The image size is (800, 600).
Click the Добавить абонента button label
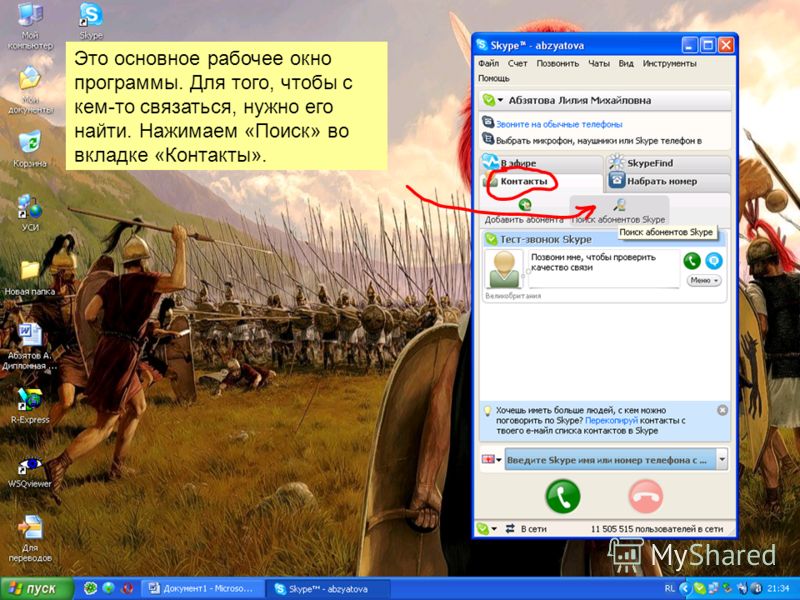pos(524,219)
